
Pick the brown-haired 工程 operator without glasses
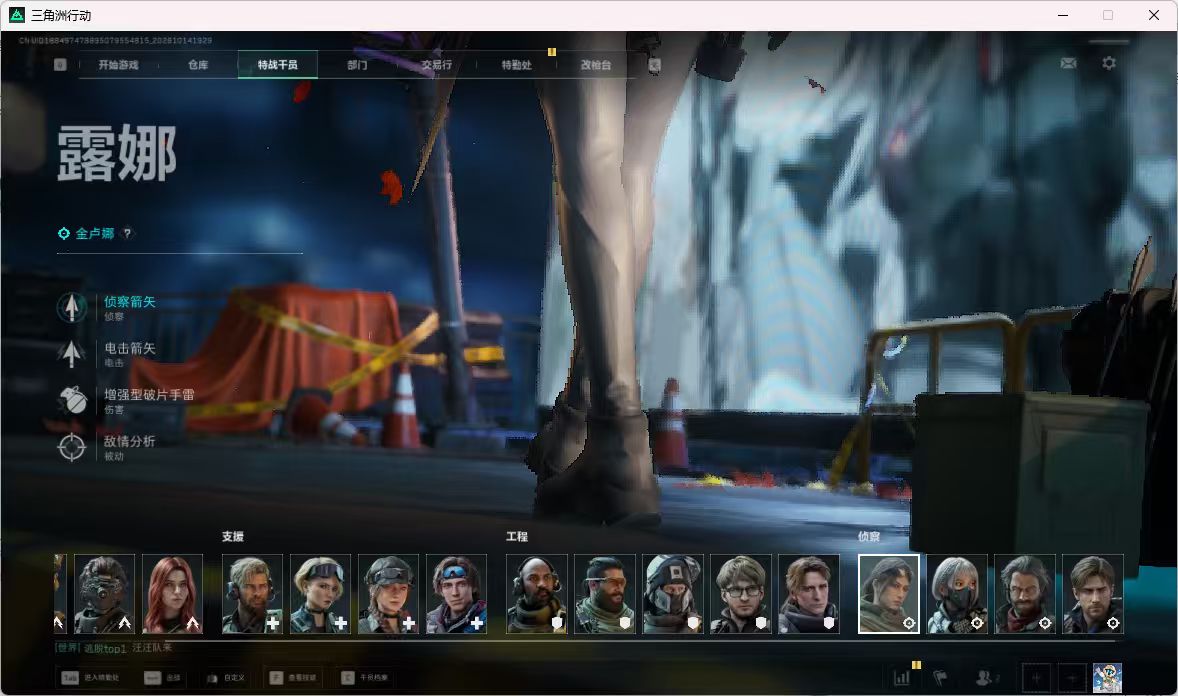(808, 594)
